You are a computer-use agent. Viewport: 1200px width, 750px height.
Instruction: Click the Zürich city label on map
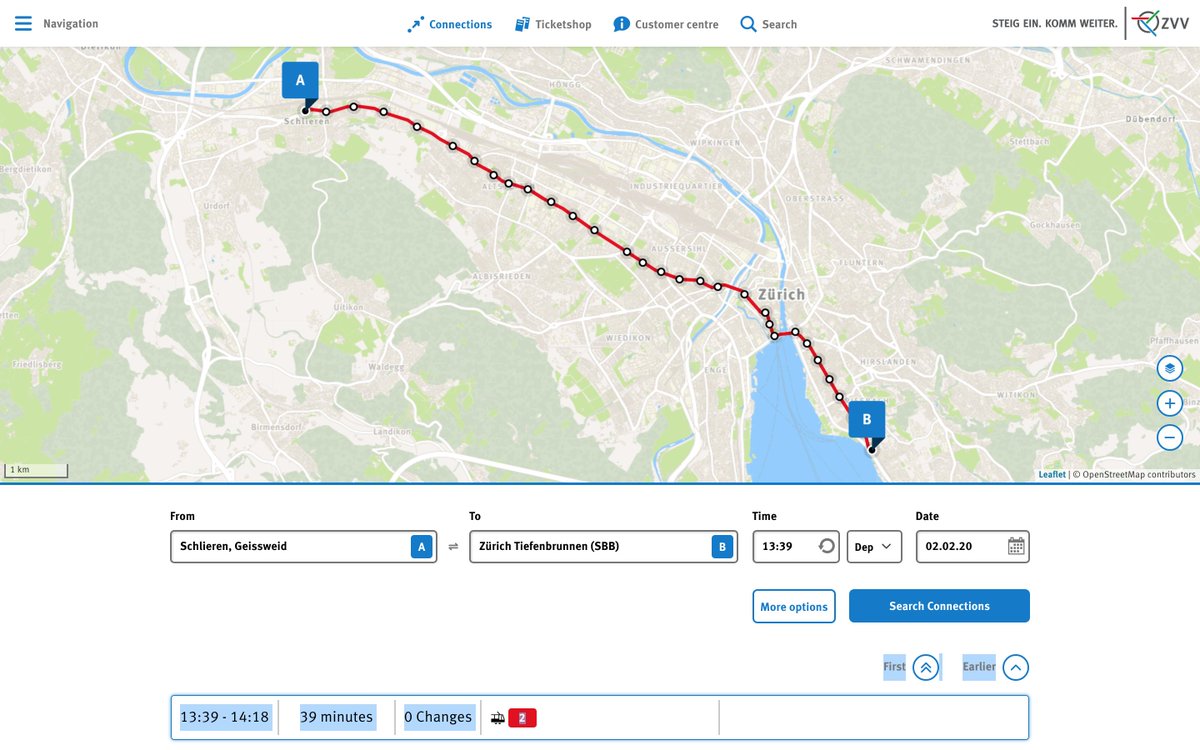tap(781, 294)
